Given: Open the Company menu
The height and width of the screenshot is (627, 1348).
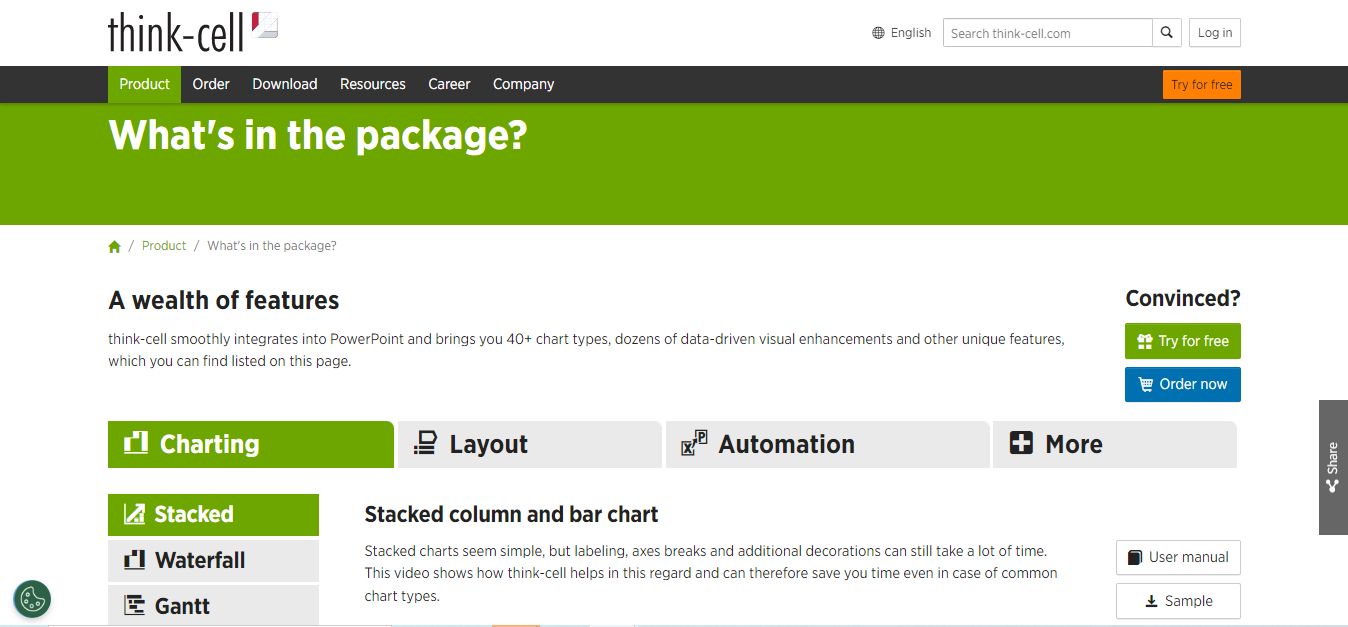Looking at the screenshot, I should (523, 84).
